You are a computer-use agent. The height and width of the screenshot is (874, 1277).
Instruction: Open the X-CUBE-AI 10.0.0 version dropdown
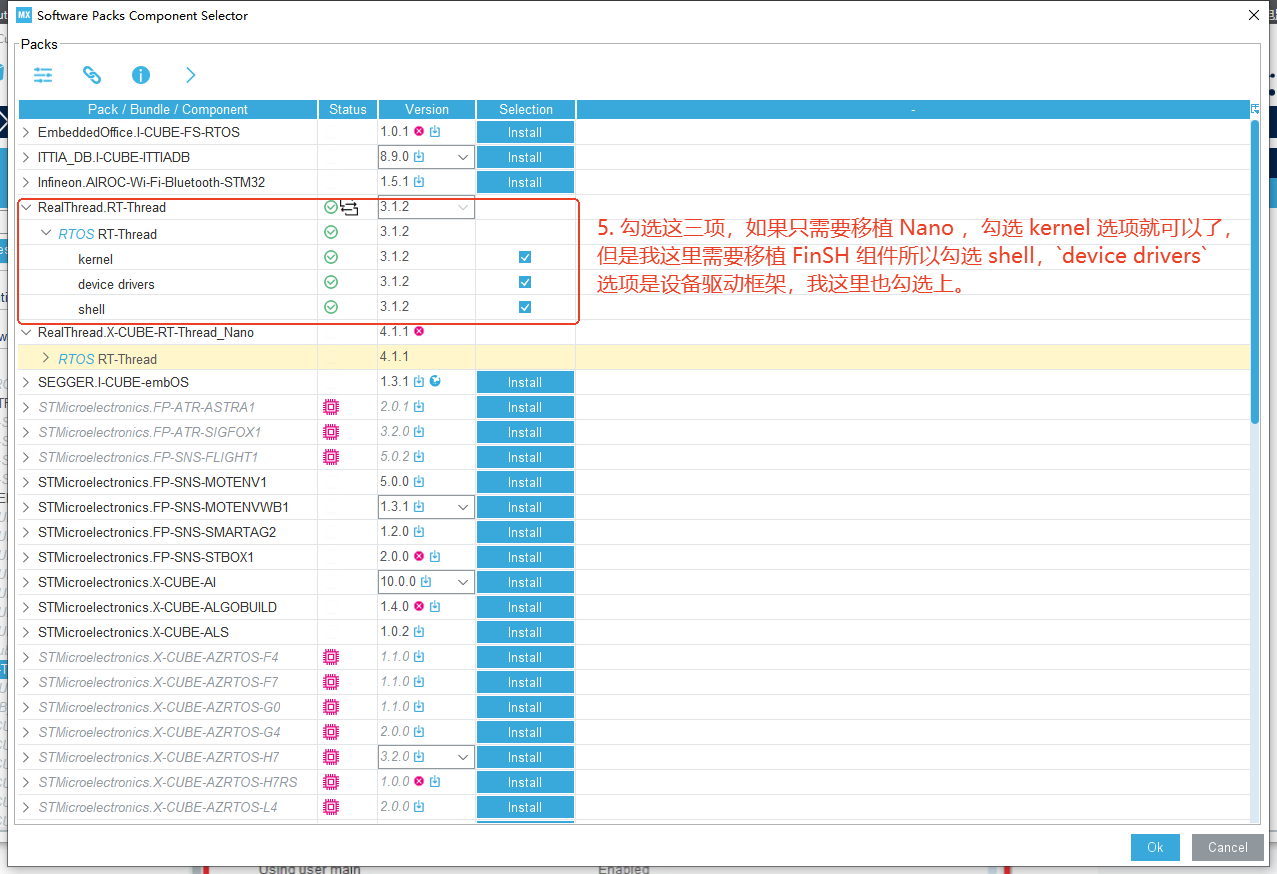point(463,582)
